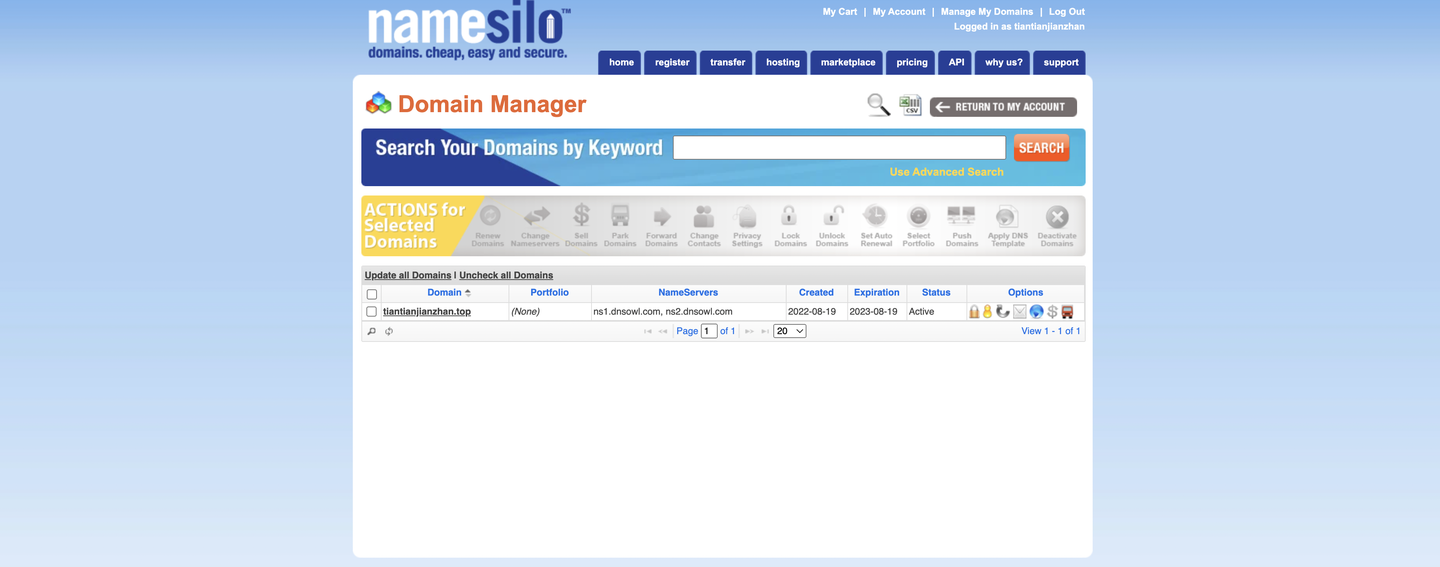Sort by the Created column header

pos(816,293)
